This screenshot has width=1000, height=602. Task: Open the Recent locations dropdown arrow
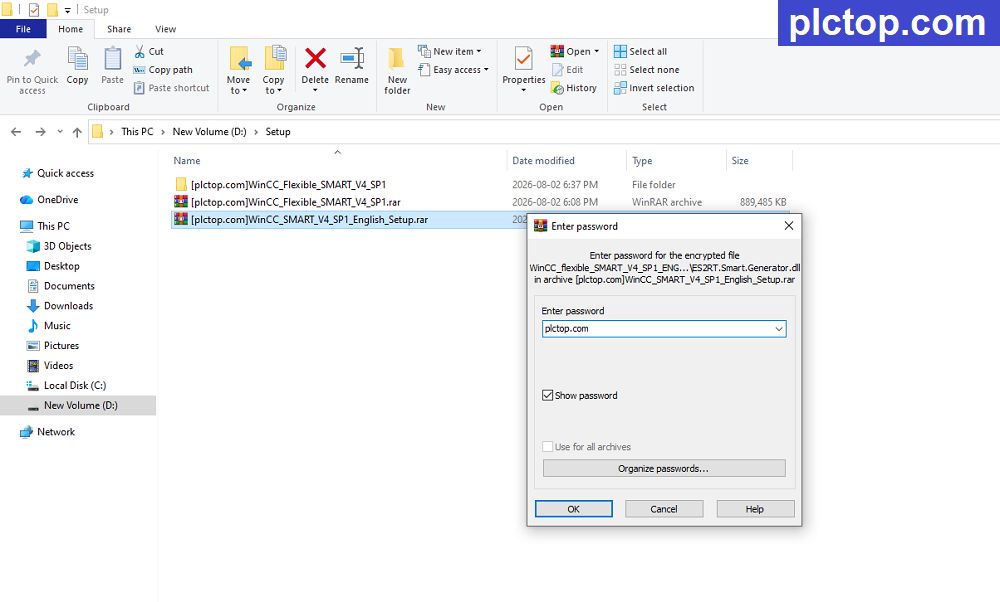[x=60, y=132]
